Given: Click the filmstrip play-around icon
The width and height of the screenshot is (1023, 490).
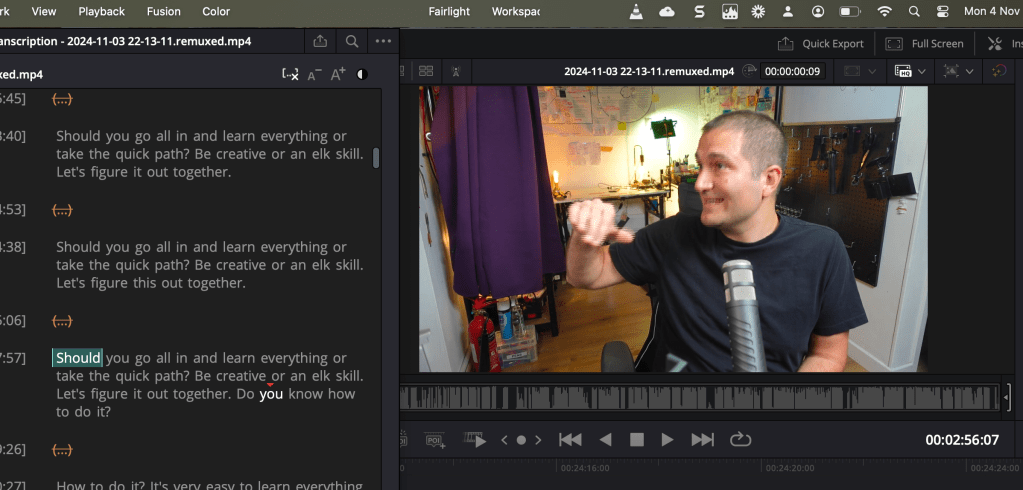Looking at the screenshot, I should coord(475,440).
